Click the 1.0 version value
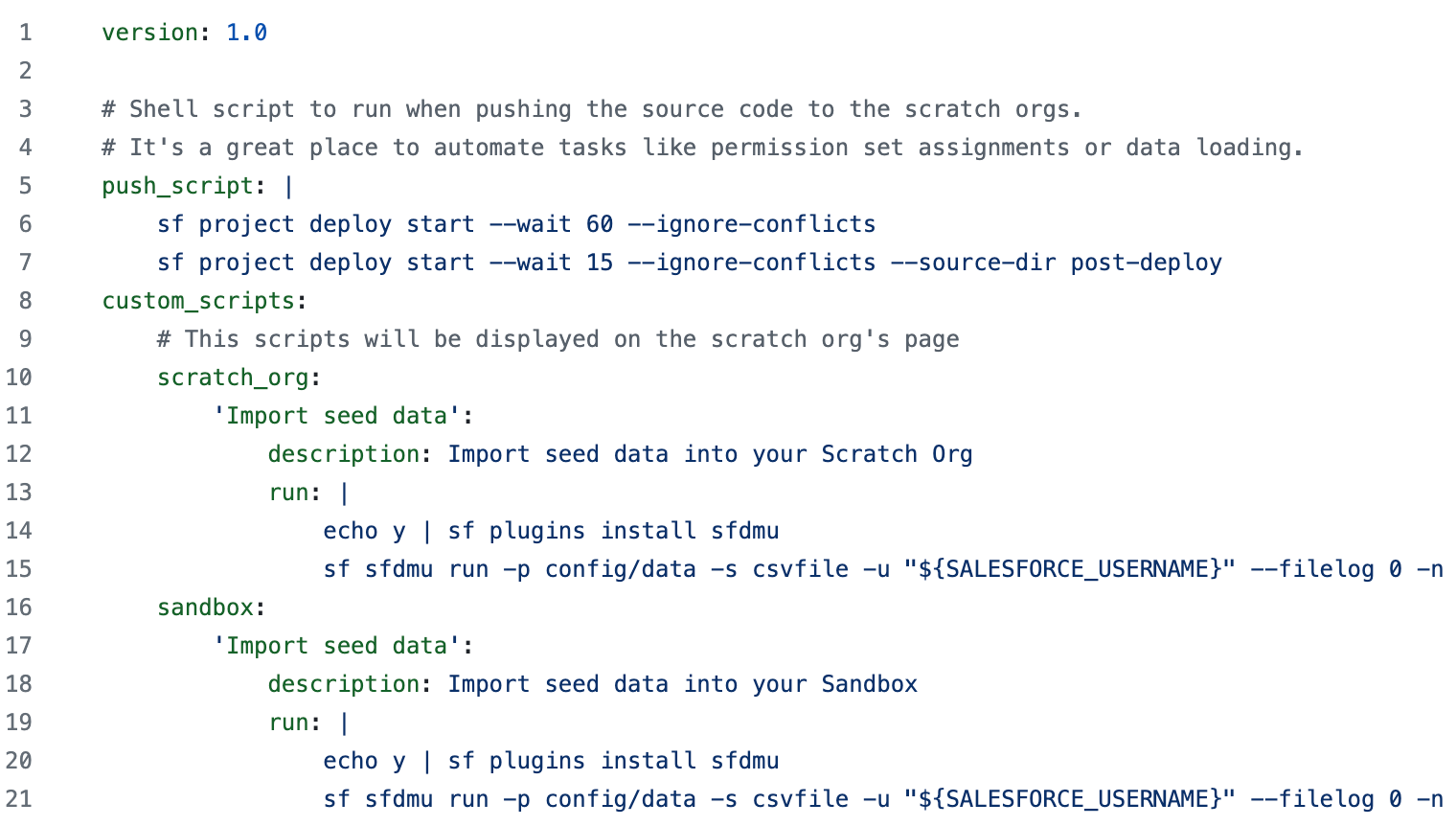Image resolution: width=1456 pixels, height=826 pixels. 246,33
